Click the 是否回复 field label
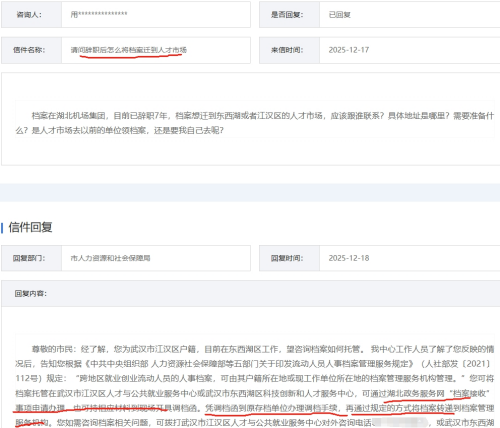 click(x=287, y=14)
